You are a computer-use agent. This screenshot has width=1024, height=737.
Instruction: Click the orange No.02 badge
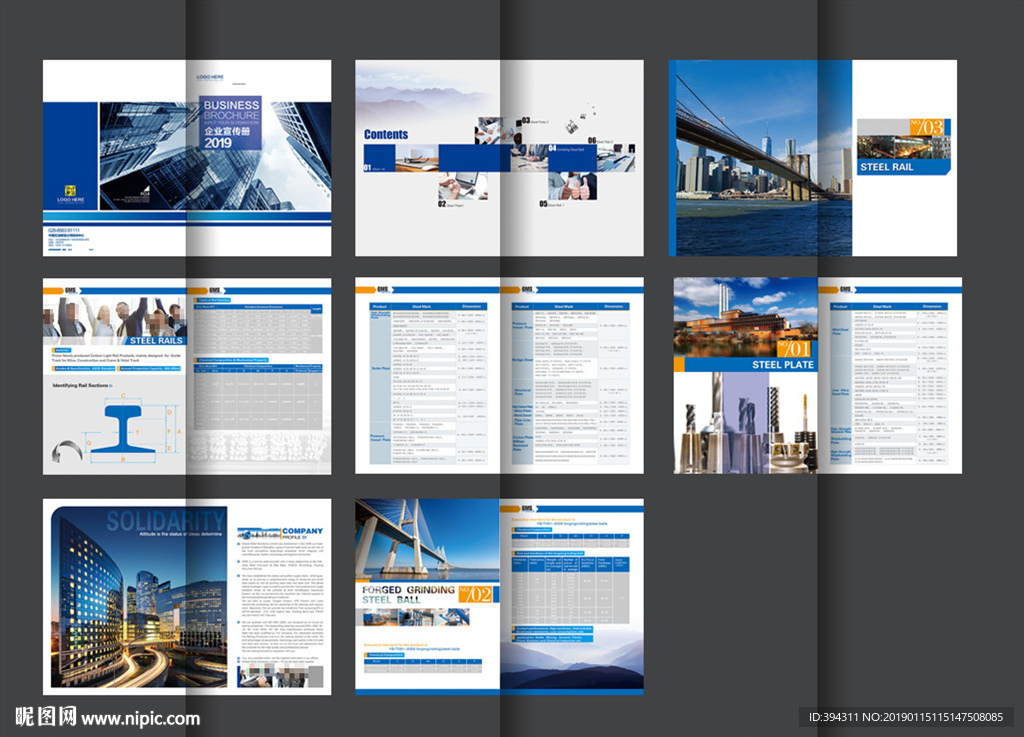click(x=475, y=593)
